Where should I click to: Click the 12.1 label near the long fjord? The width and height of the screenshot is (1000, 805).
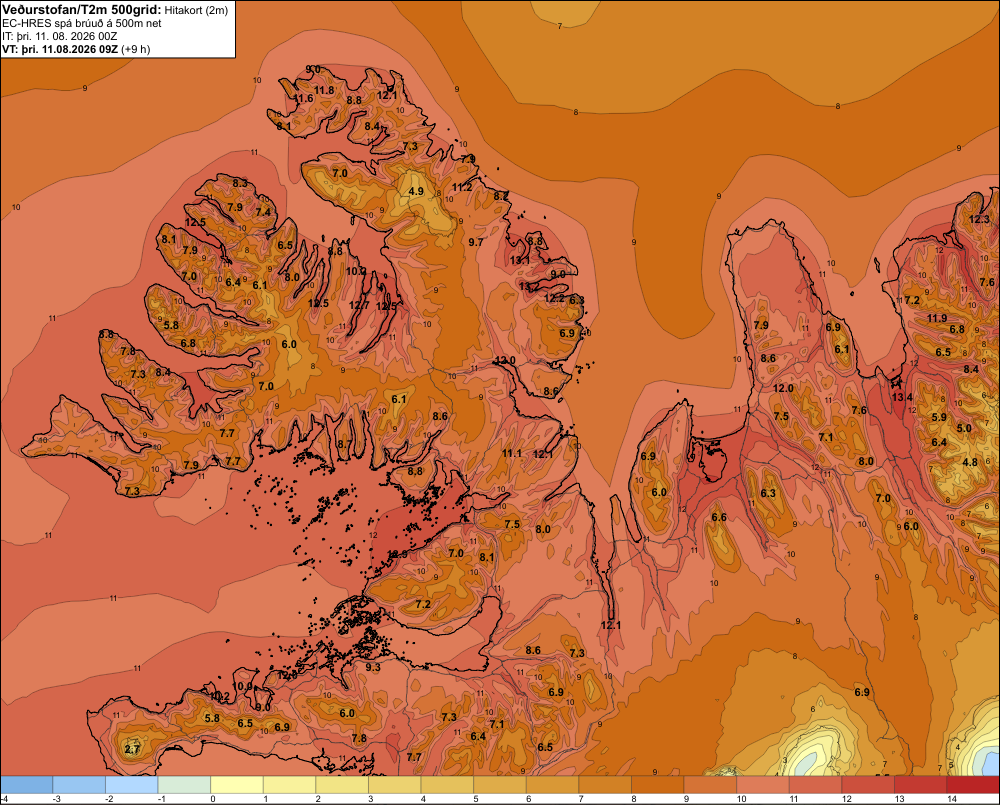[611, 625]
